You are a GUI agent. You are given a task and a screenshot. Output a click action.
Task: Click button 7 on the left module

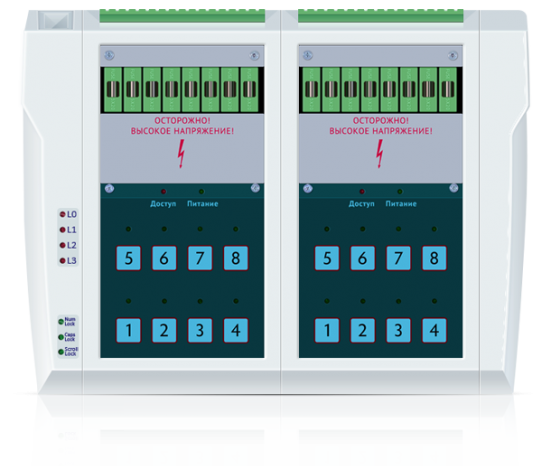200,258
